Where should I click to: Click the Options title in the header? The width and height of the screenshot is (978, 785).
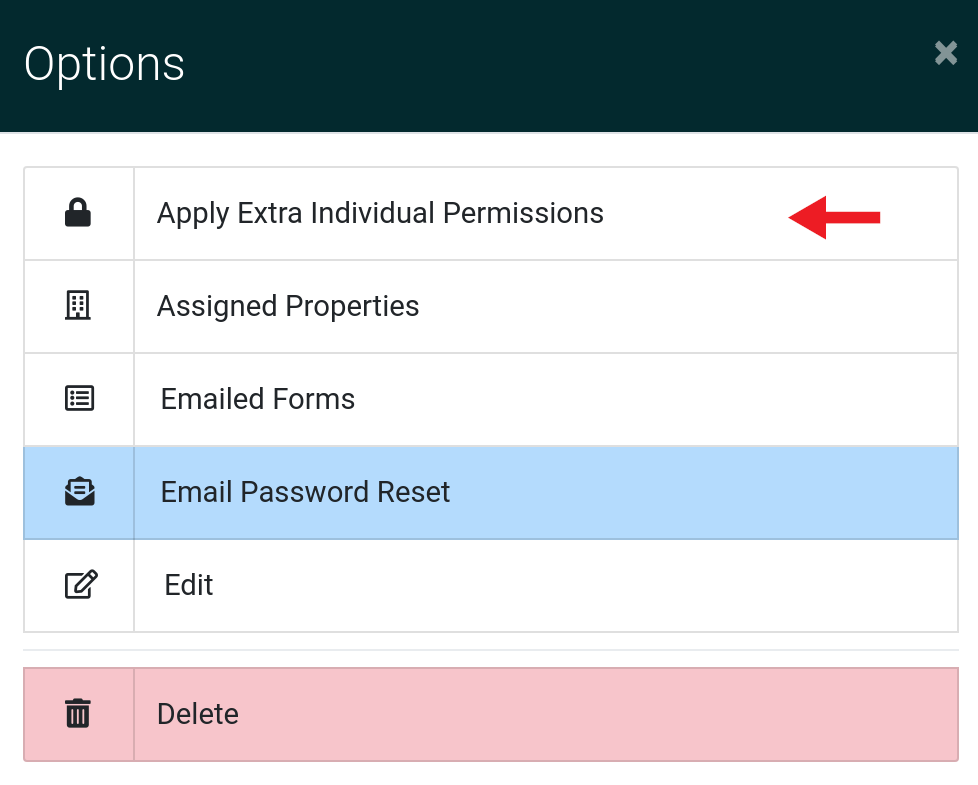[104, 64]
